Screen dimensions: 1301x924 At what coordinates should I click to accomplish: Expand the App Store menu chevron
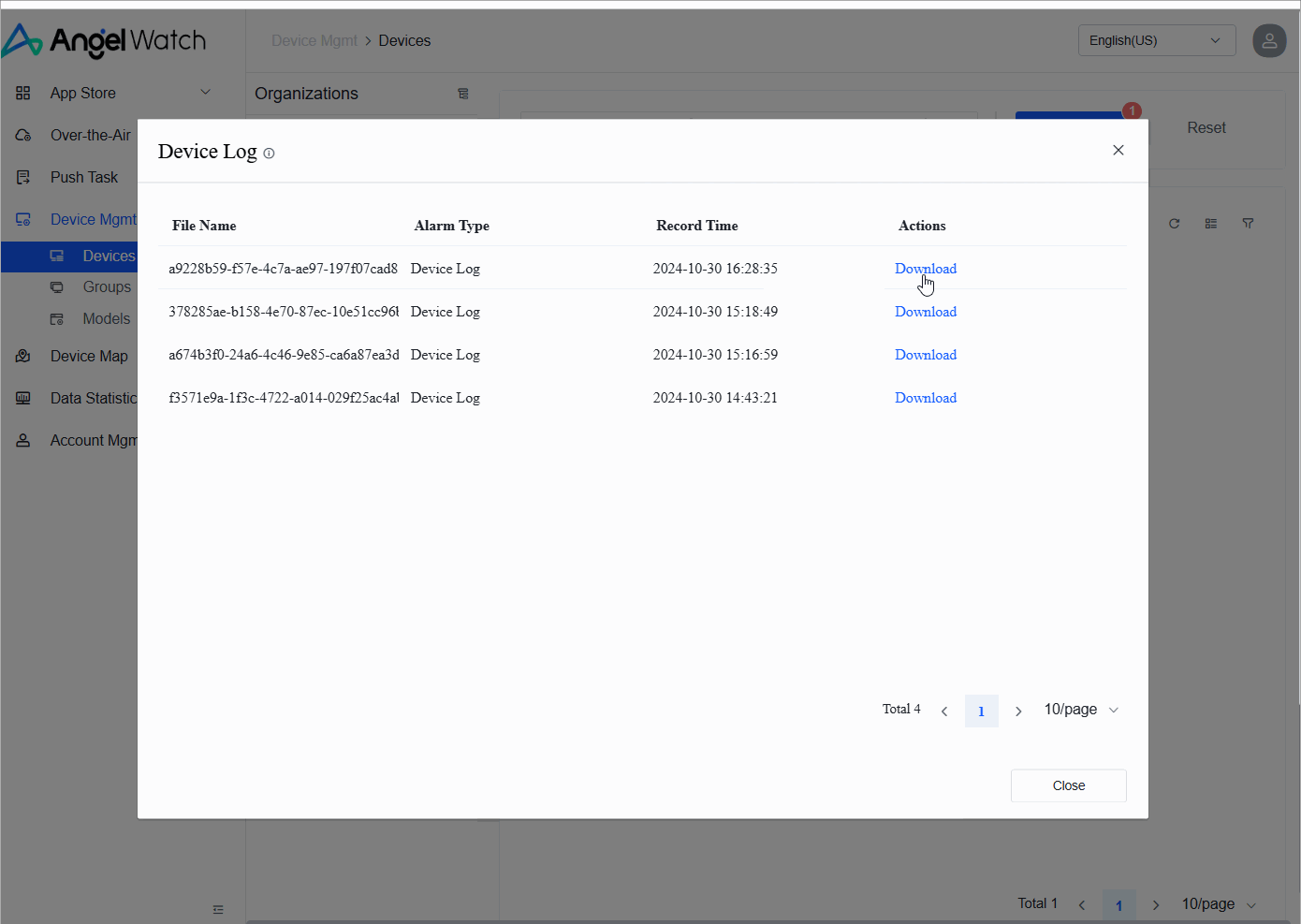pos(206,92)
